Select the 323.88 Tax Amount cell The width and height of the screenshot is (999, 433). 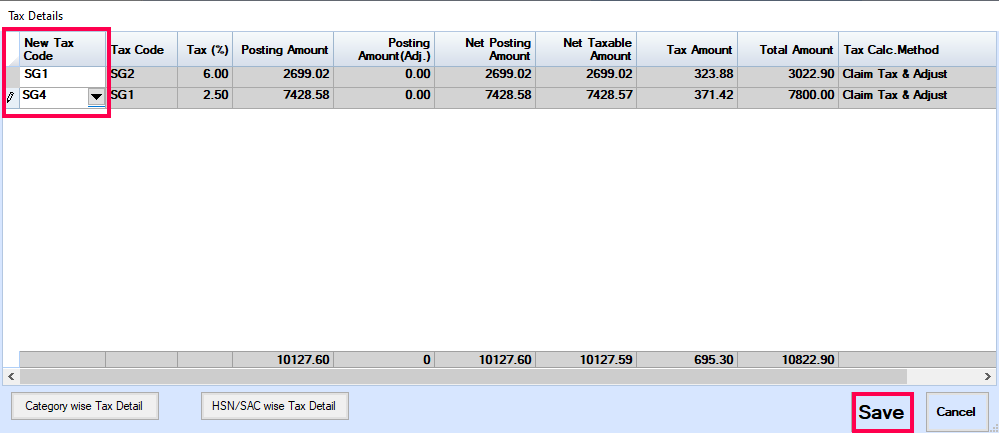687,75
